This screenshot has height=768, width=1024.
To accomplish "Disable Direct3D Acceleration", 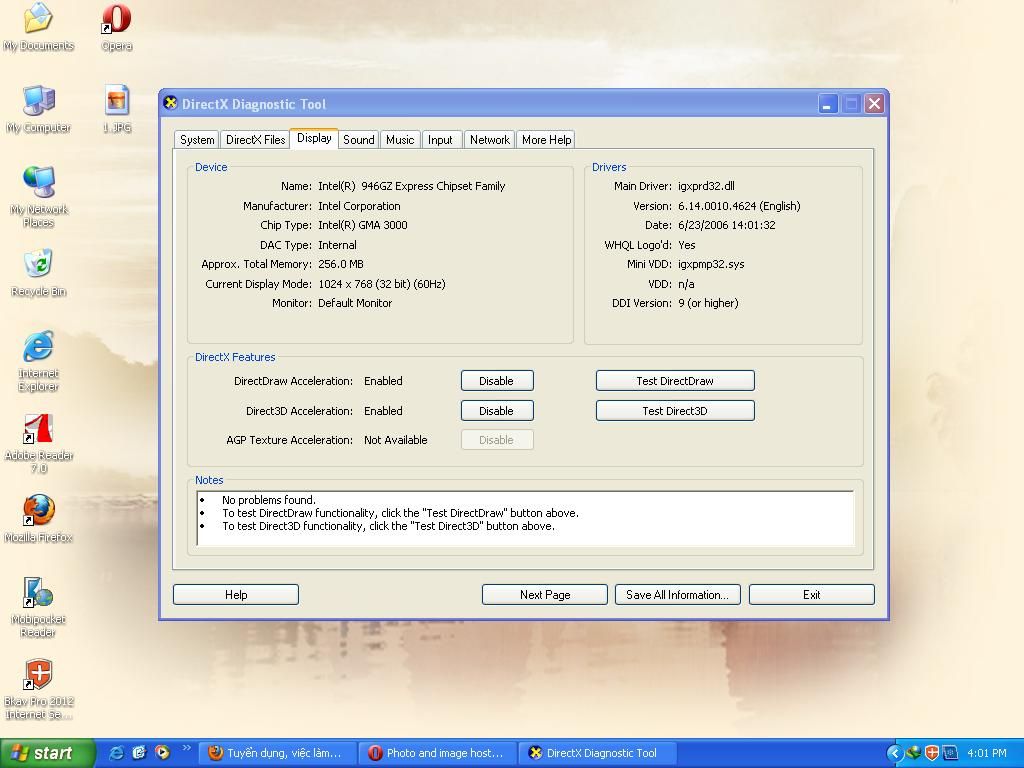I will (497, 411).
